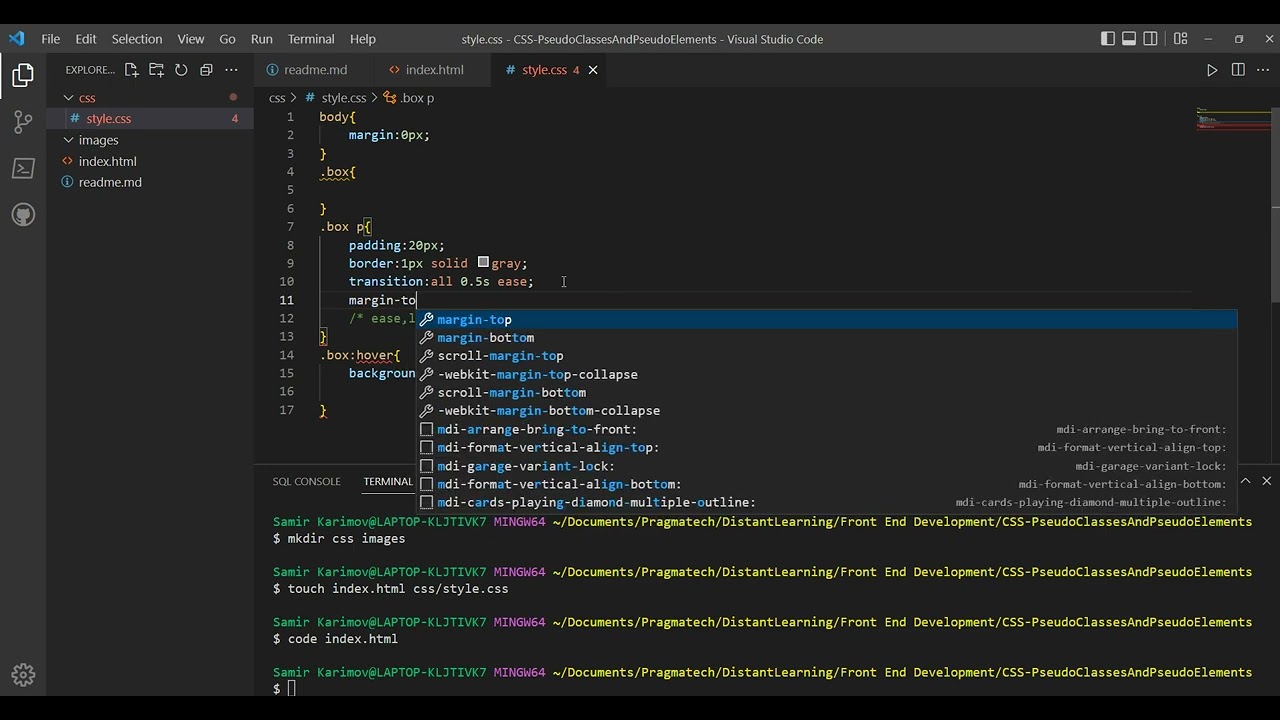The image size is (1280, 720).
Task: Choose mdi-format-vertical-align-top snippet suggestion
Action: click(x=826, y=447)
